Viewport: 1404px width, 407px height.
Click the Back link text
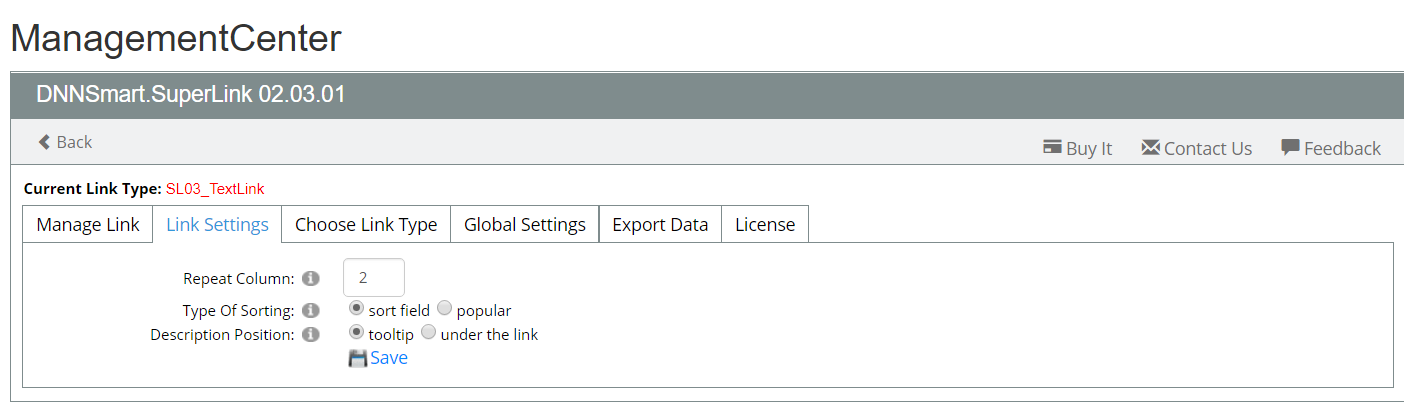point(74,142)
